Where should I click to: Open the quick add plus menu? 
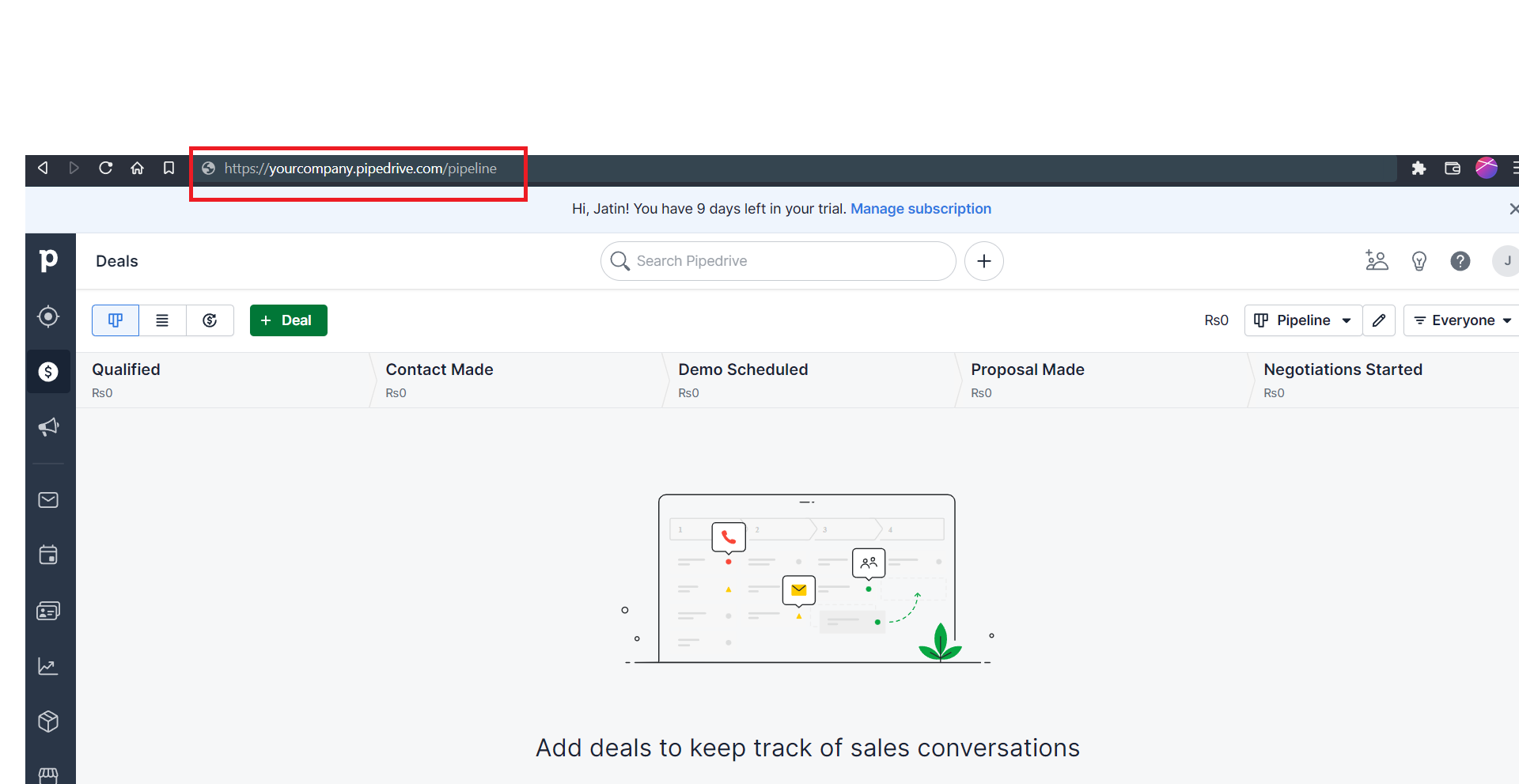tap(983, 261)
